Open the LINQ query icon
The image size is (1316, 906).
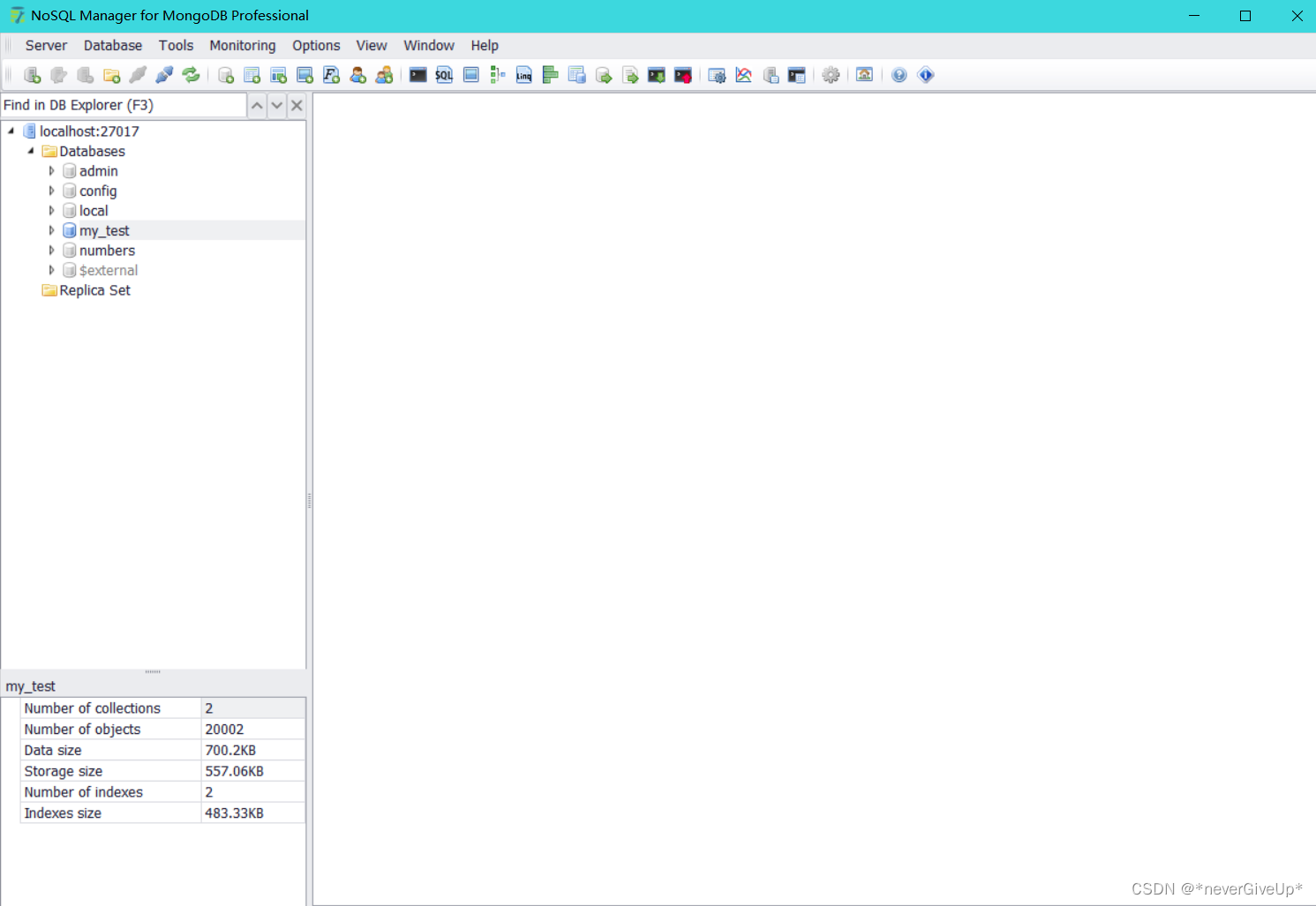pyautogui.click(x=524, y=75)
